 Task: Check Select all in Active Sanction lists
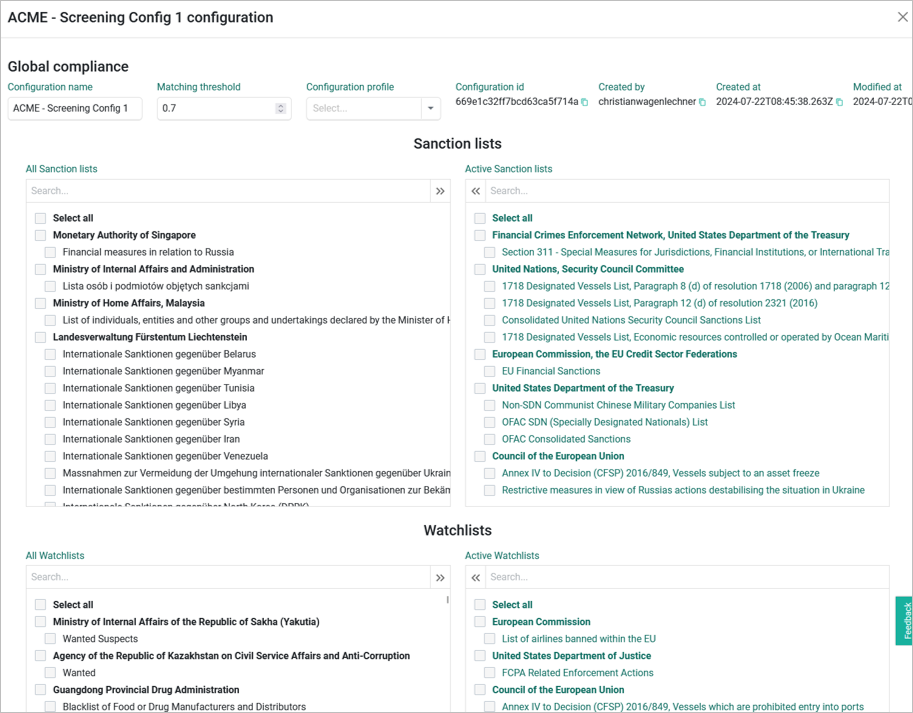[480, 218]
